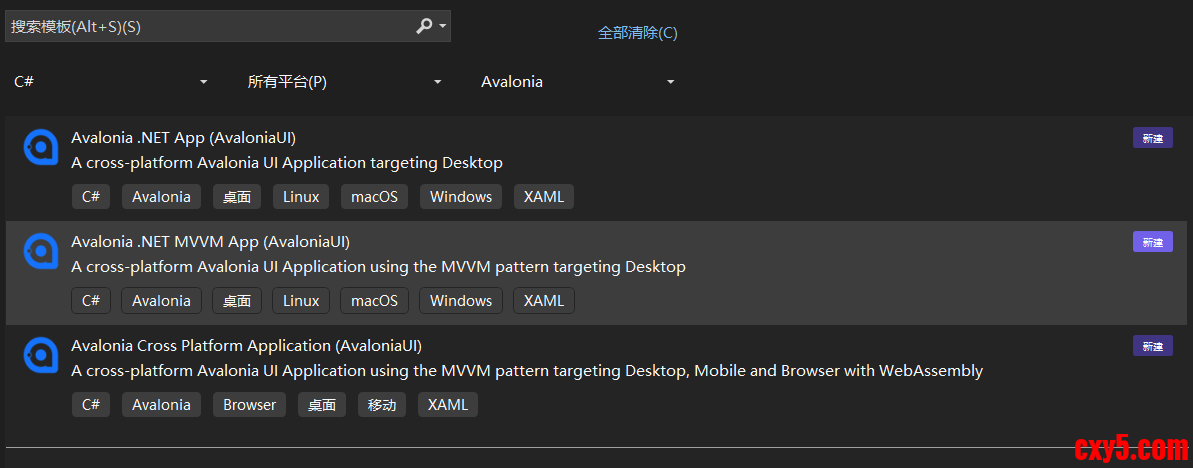Click the 全部清除 clear all link

[x=637, y=33]
